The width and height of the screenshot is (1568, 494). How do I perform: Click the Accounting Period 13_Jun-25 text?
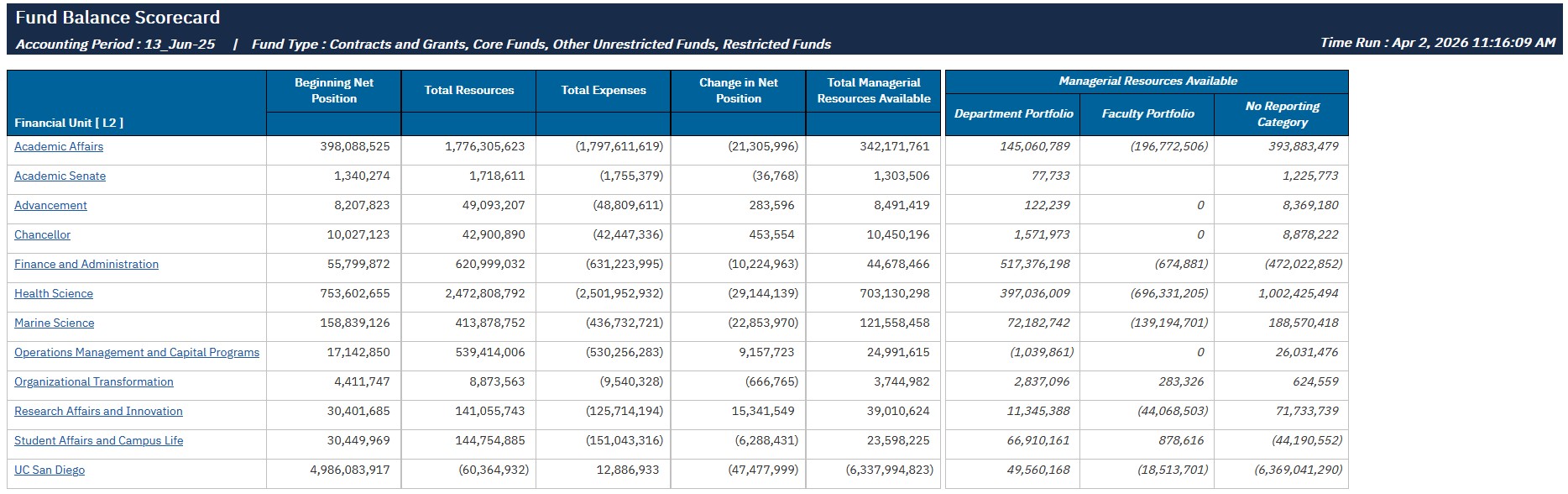[x=116, y=44]
